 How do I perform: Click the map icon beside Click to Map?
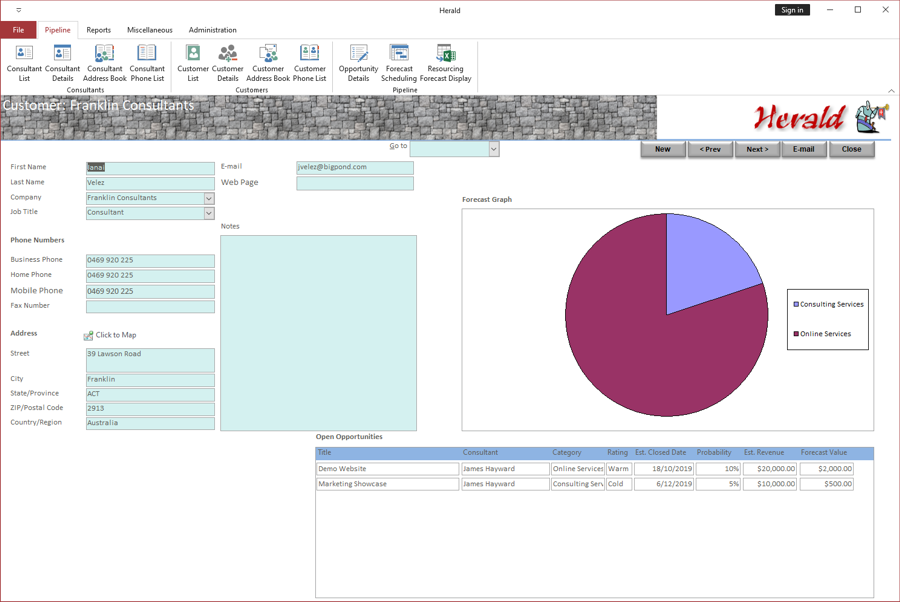[x=88, y=335]
